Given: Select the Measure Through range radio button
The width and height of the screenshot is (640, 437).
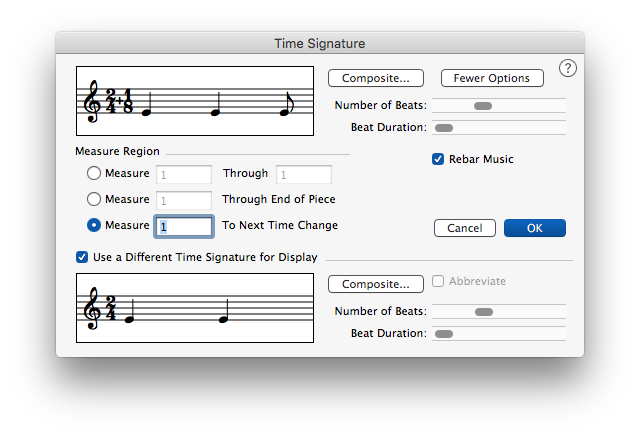Looking at the screenshot, I should pyautogui.click(x=94, y=174).
